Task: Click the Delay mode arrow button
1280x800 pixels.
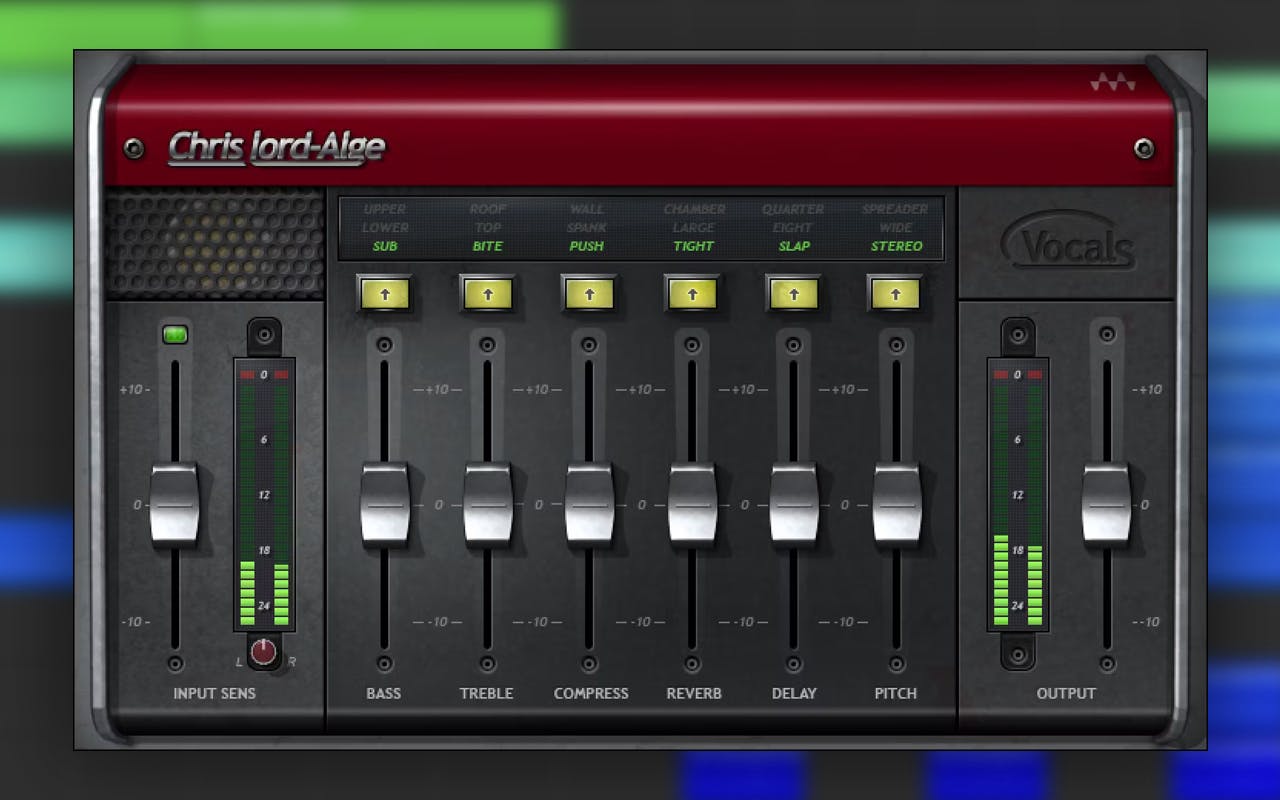Action: click(x=793, y=294)
